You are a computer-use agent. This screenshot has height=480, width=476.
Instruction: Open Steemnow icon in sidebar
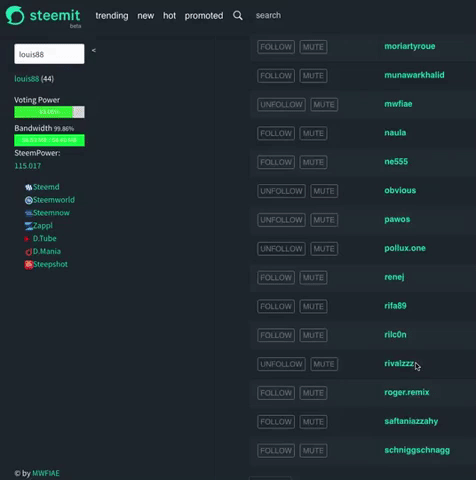[29, 213]
